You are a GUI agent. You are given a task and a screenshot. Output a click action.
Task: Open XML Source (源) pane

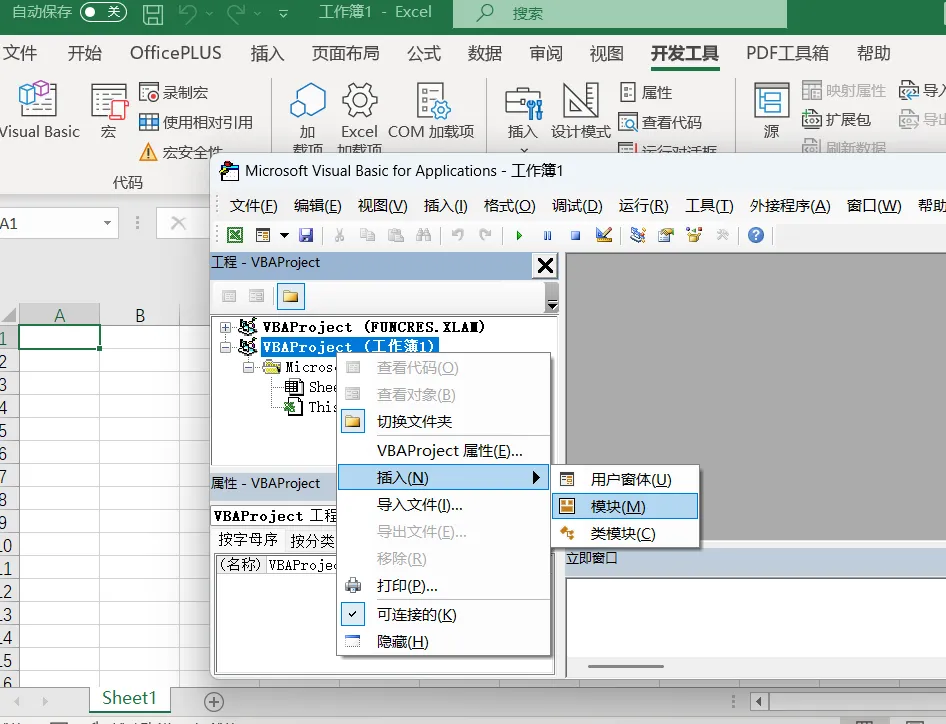pyautogui.click(x=771, y=111)
